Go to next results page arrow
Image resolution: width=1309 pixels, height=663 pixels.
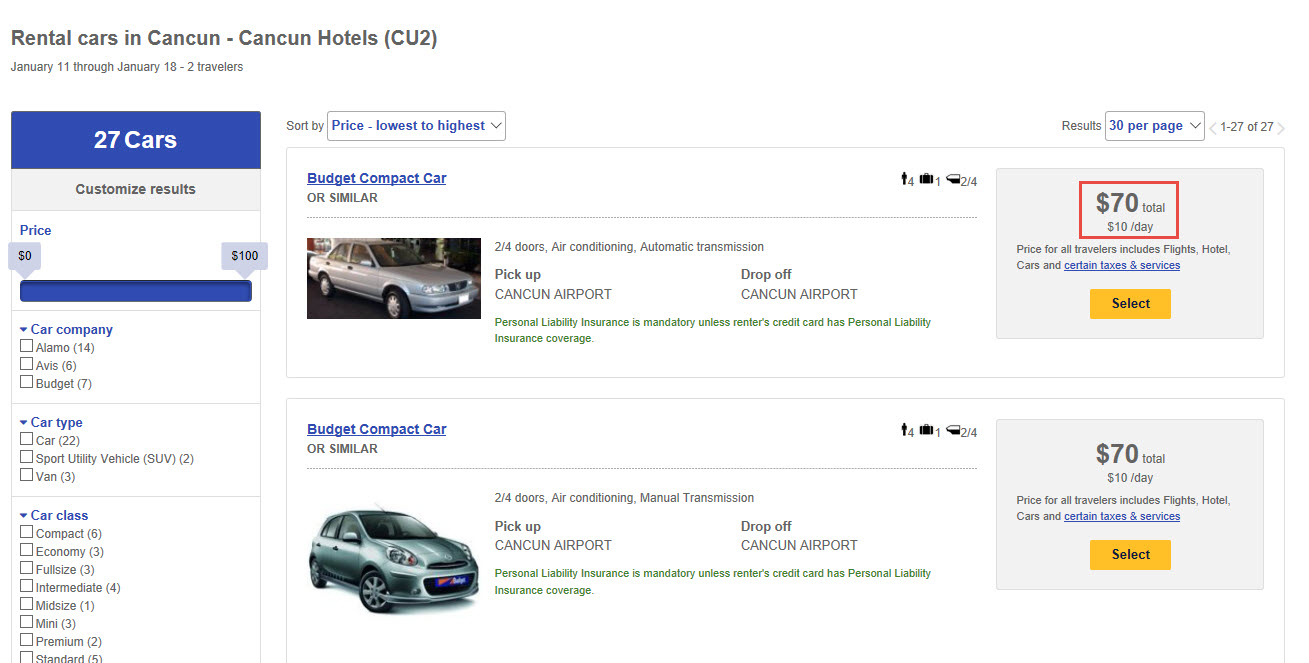(x=1281, y=128)
